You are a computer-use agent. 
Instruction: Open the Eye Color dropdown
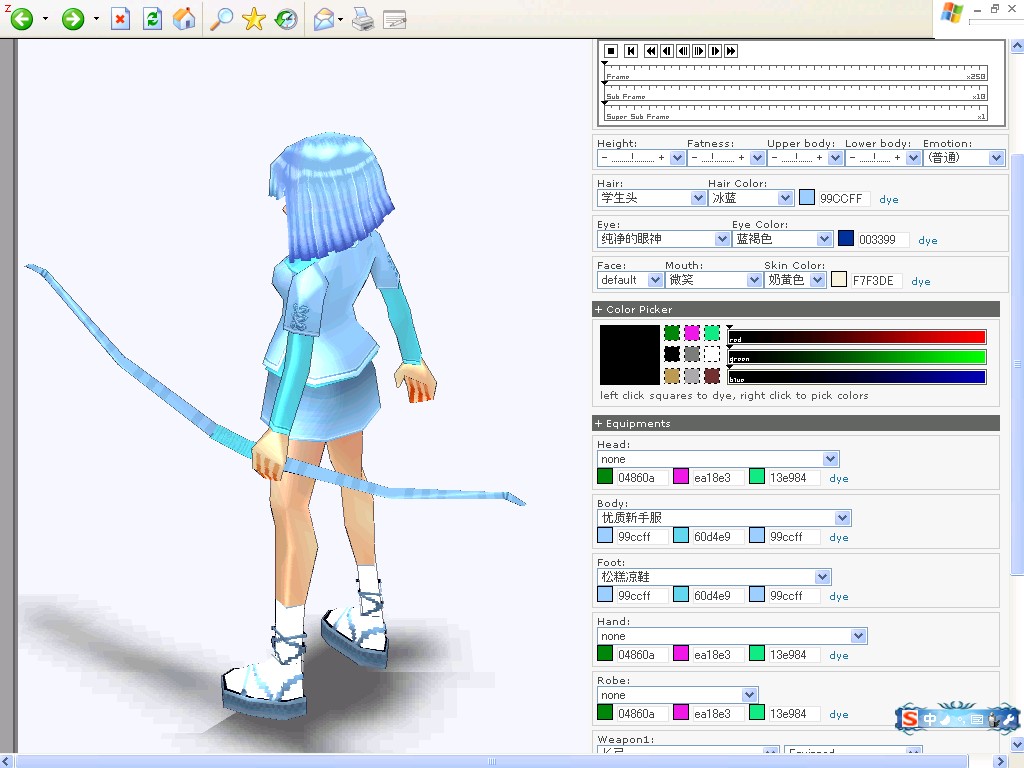782,239
